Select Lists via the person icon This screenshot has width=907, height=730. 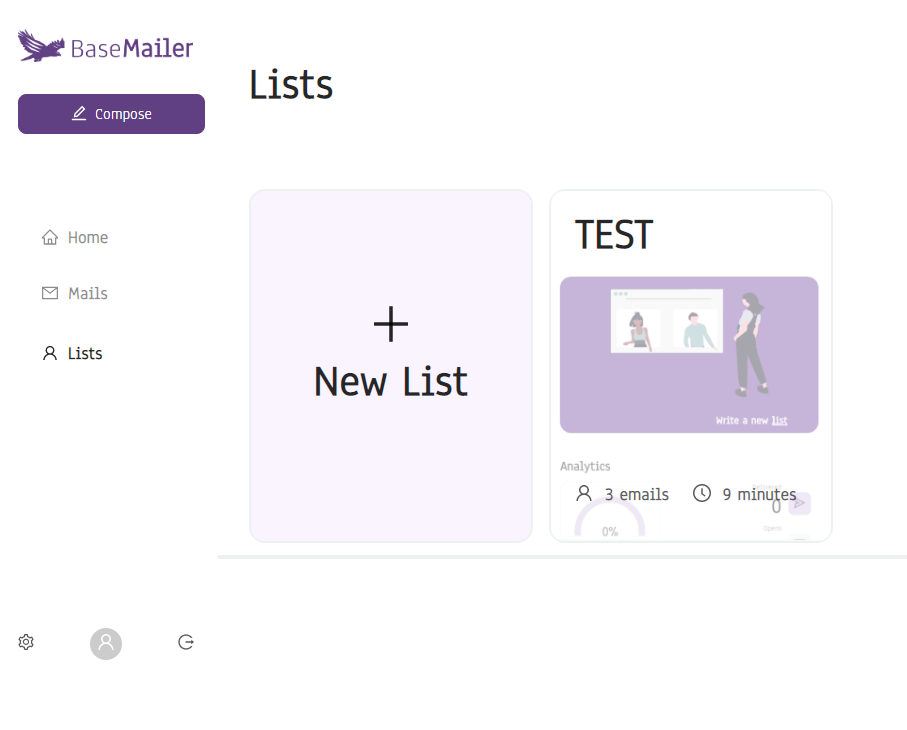[x=49, y=352]
